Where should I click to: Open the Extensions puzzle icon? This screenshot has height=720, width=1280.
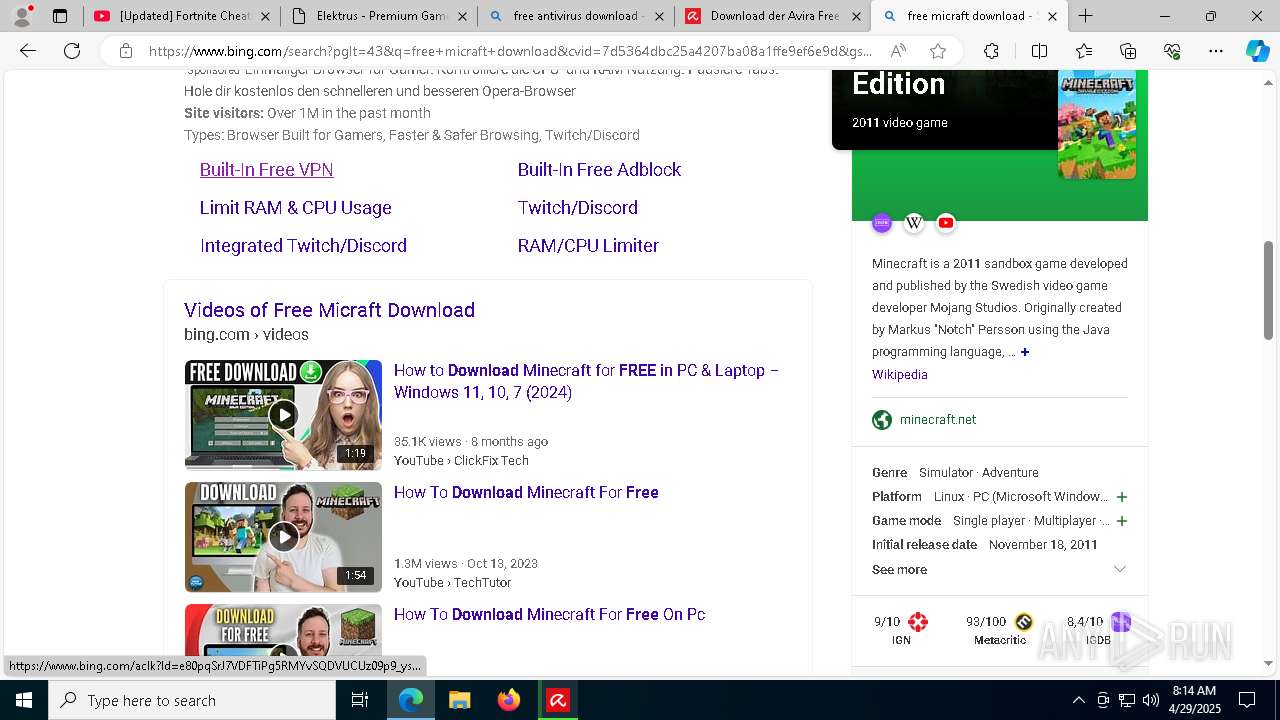pos(991,51)
